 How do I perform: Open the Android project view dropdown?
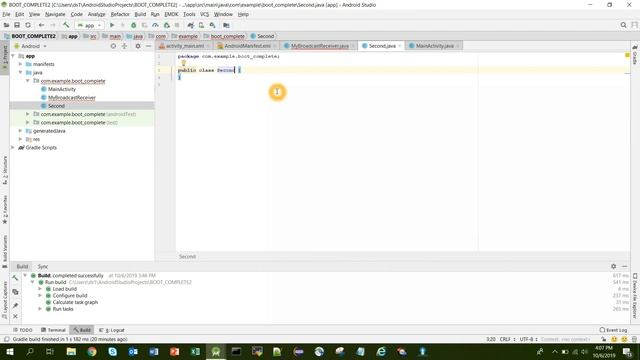click(31, 46)
